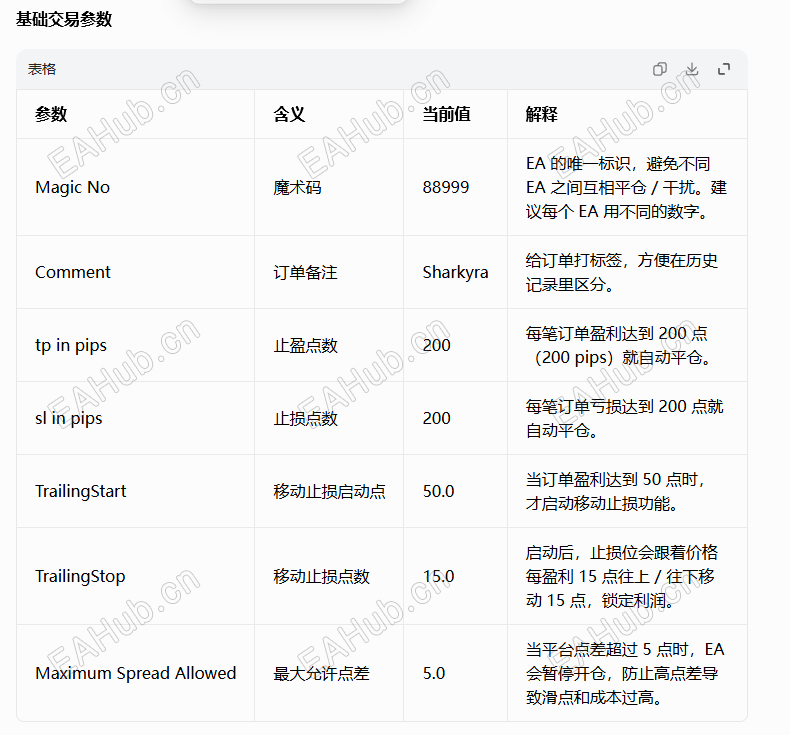This screenshot has width=790, height=735.
Task: Click the 含义 column header
Action: [x=289, y=114]
